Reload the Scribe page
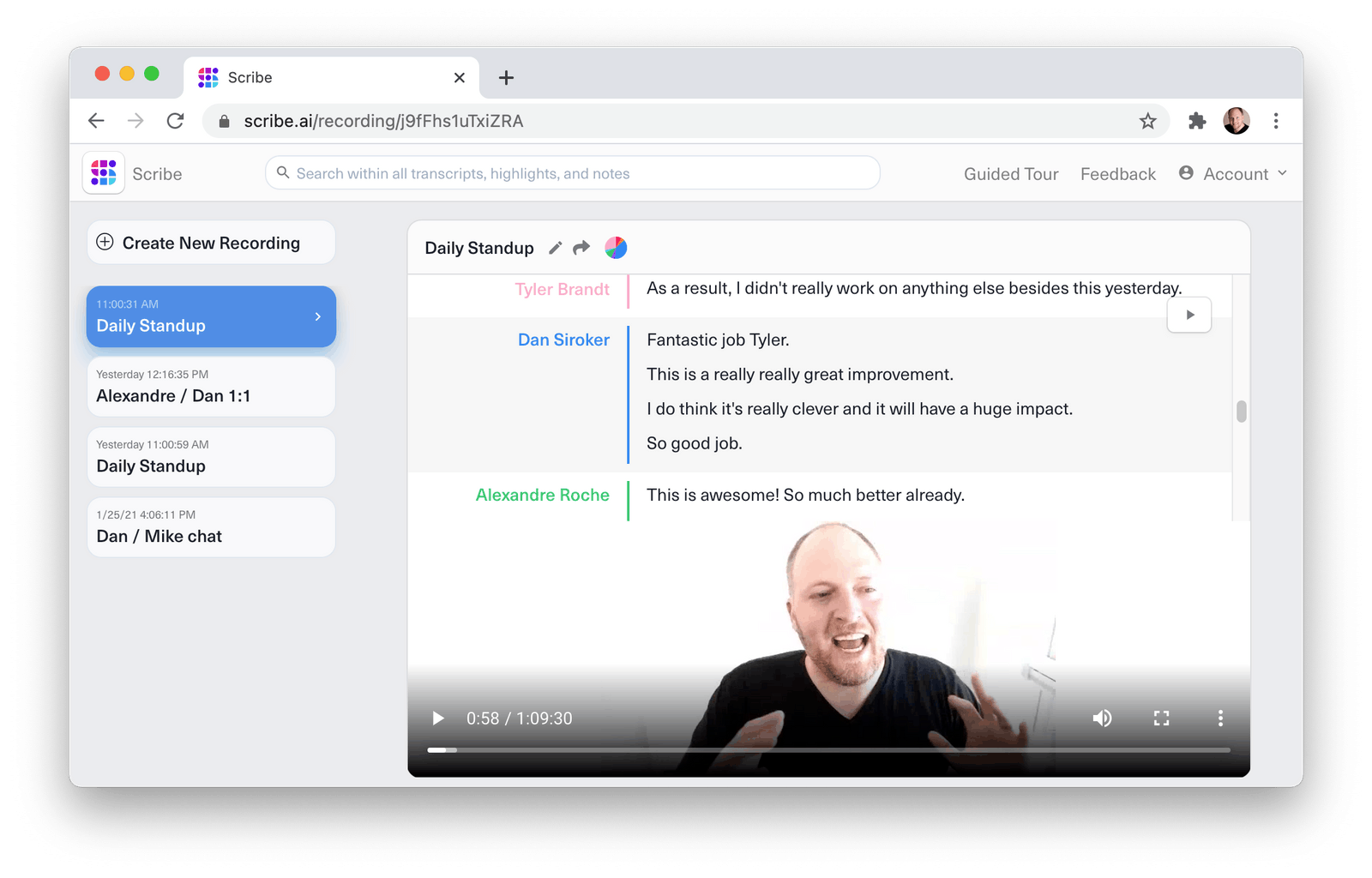 tap(175, 121)
